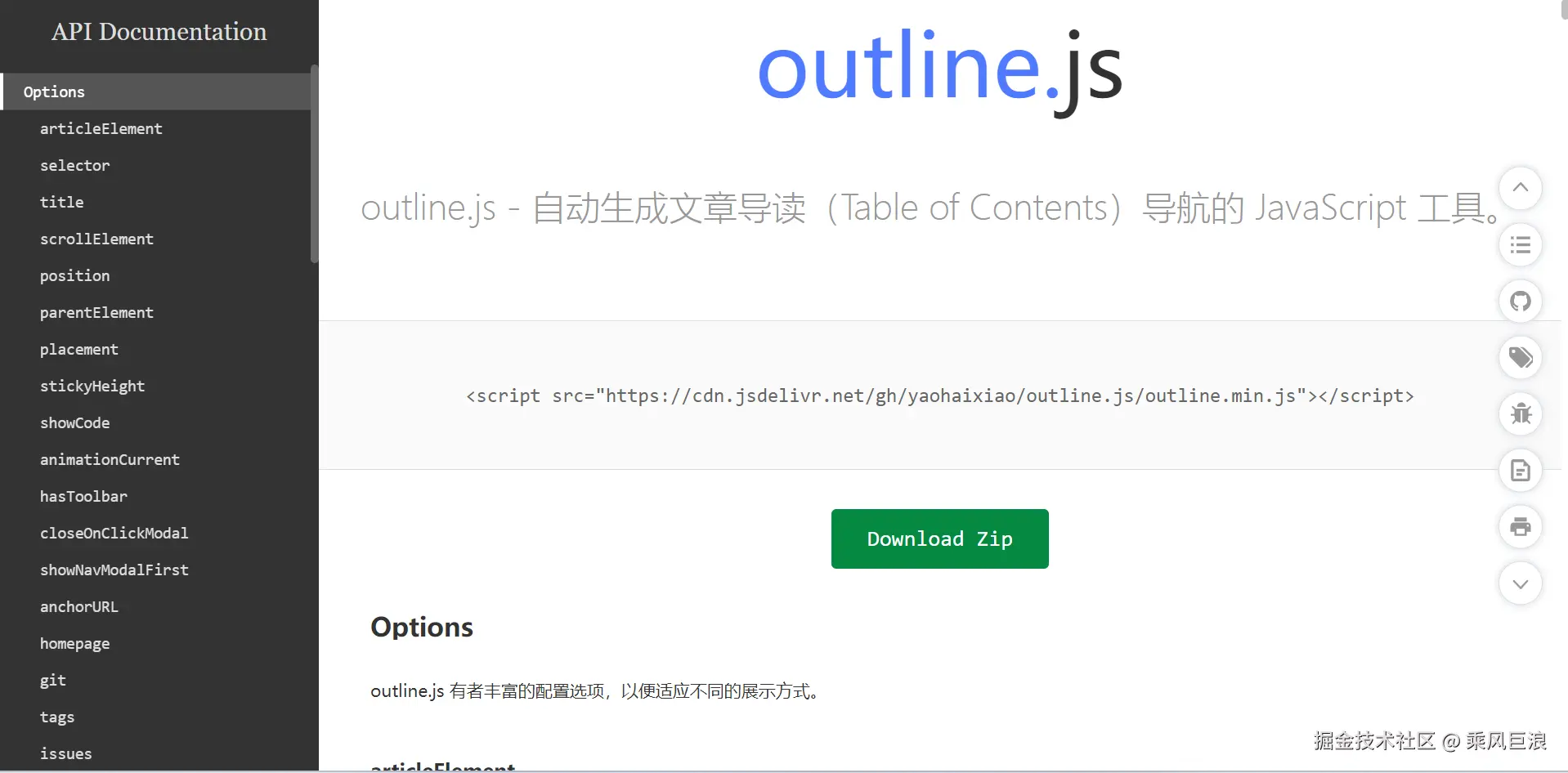The image size is (1568, 773).
Task: Click the outline.js Table of Contents subtitle
Action: point(931,208)
